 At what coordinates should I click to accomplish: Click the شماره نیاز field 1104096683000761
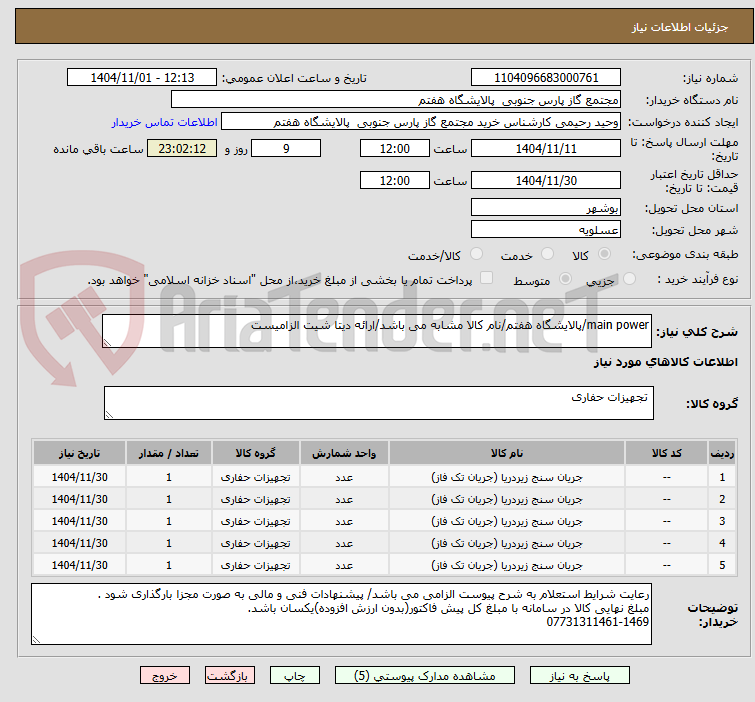(546, 78)
